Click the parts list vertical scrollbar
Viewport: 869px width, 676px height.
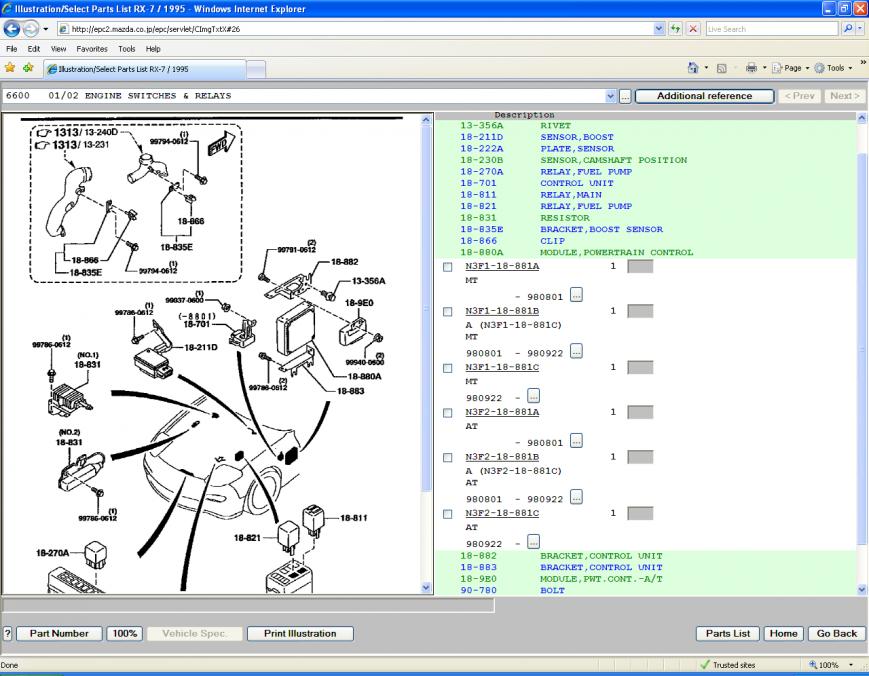pyautogui.click(x=863, y=350)
